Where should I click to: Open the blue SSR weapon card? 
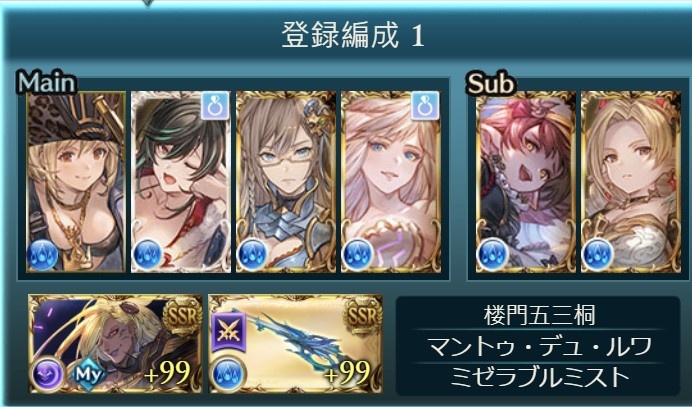295,344
